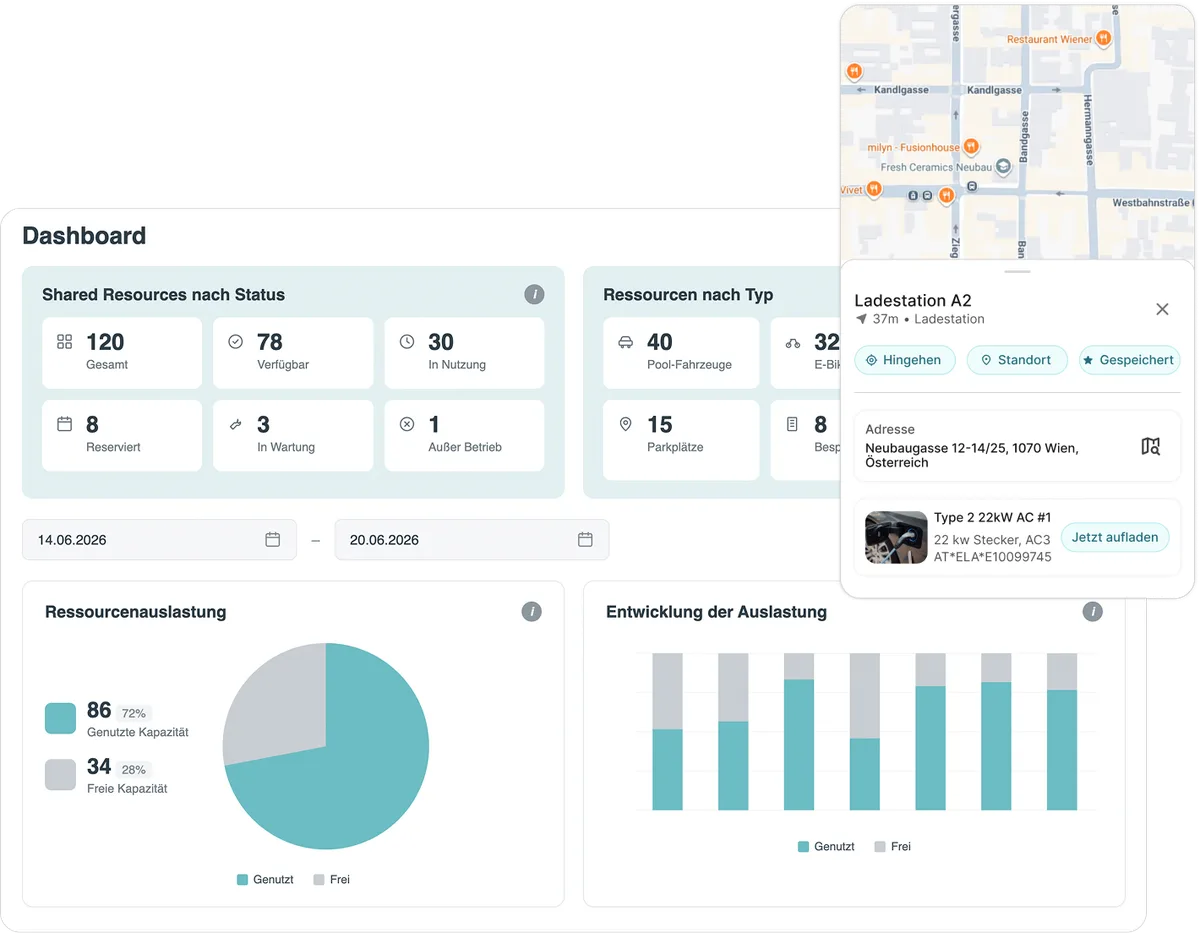Click the 34 free capacity value
This screenshot has height=933, width=1200.
(x=99, y=766)
